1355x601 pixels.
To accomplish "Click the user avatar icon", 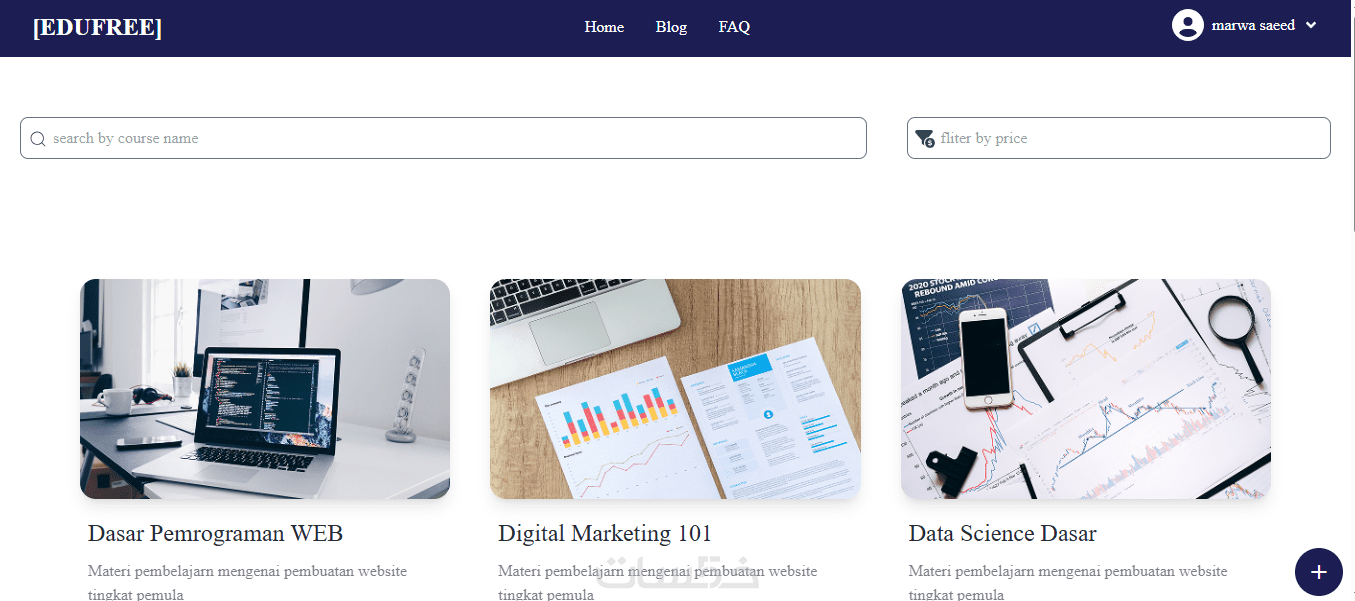I will [x=1187, y=25].
